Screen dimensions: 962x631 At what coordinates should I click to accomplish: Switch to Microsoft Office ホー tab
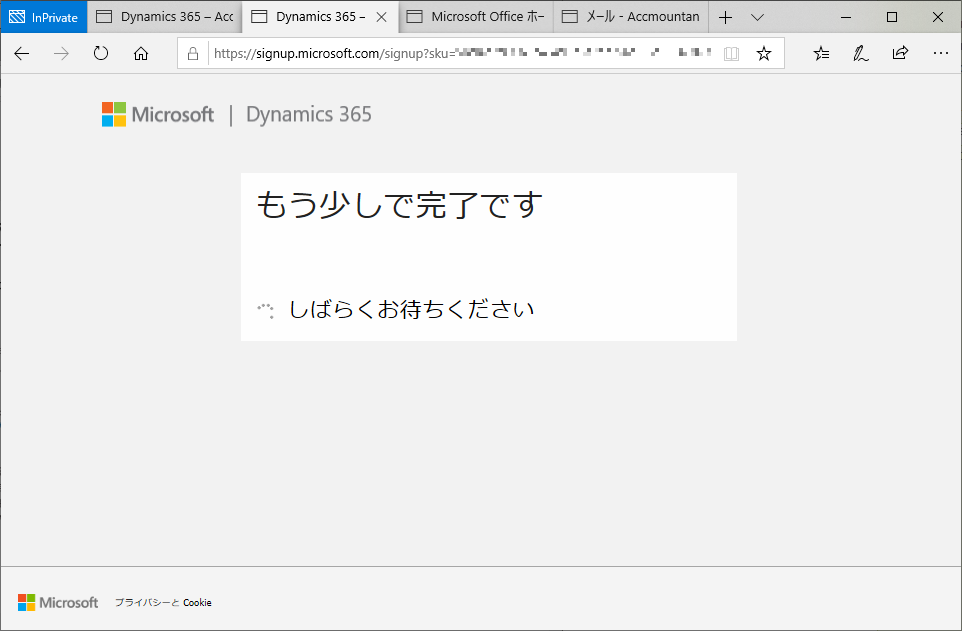(x=476, y=17)
